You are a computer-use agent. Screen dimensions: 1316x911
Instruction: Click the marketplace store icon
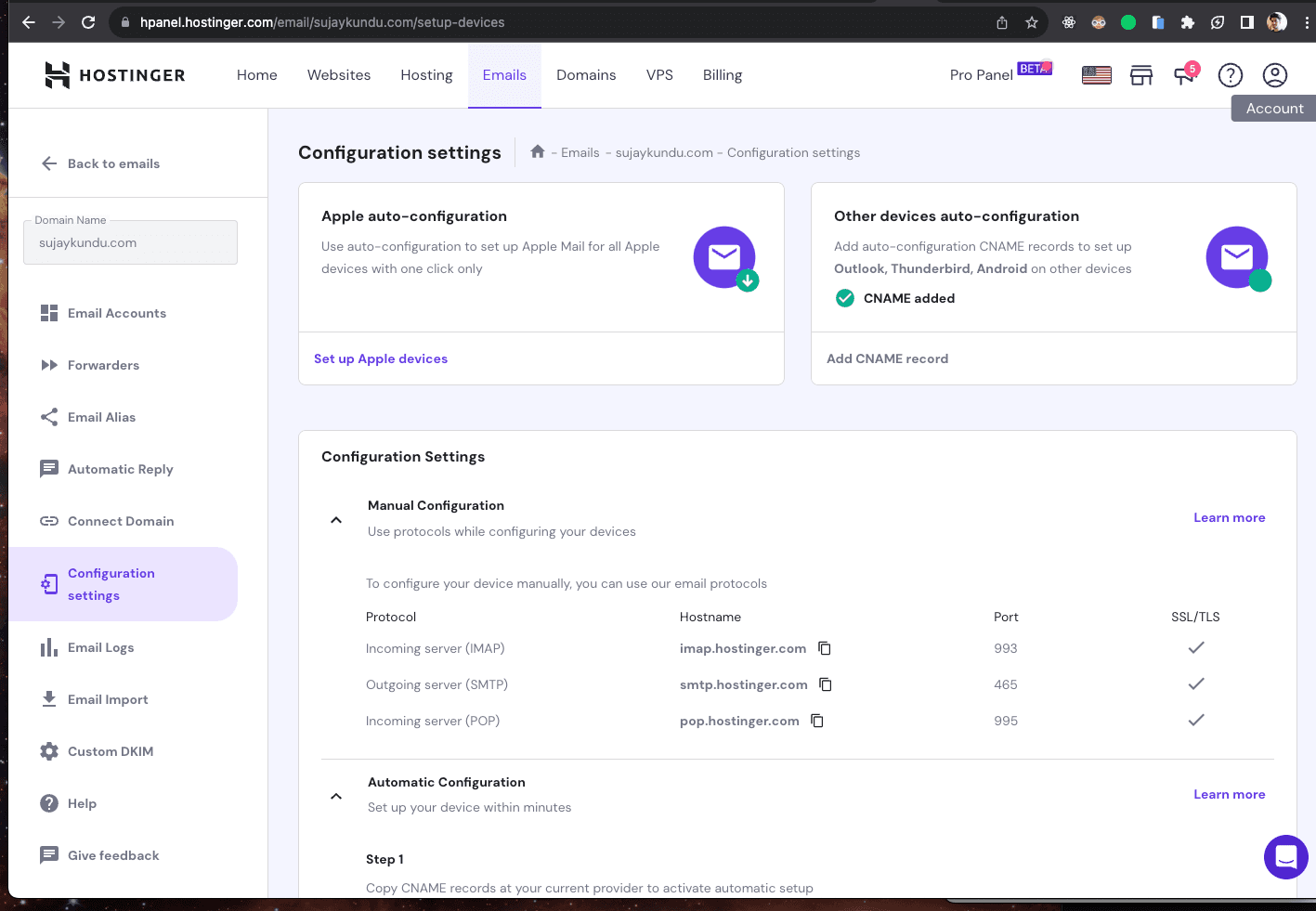pyautogui.click(x=1140, y=75)
